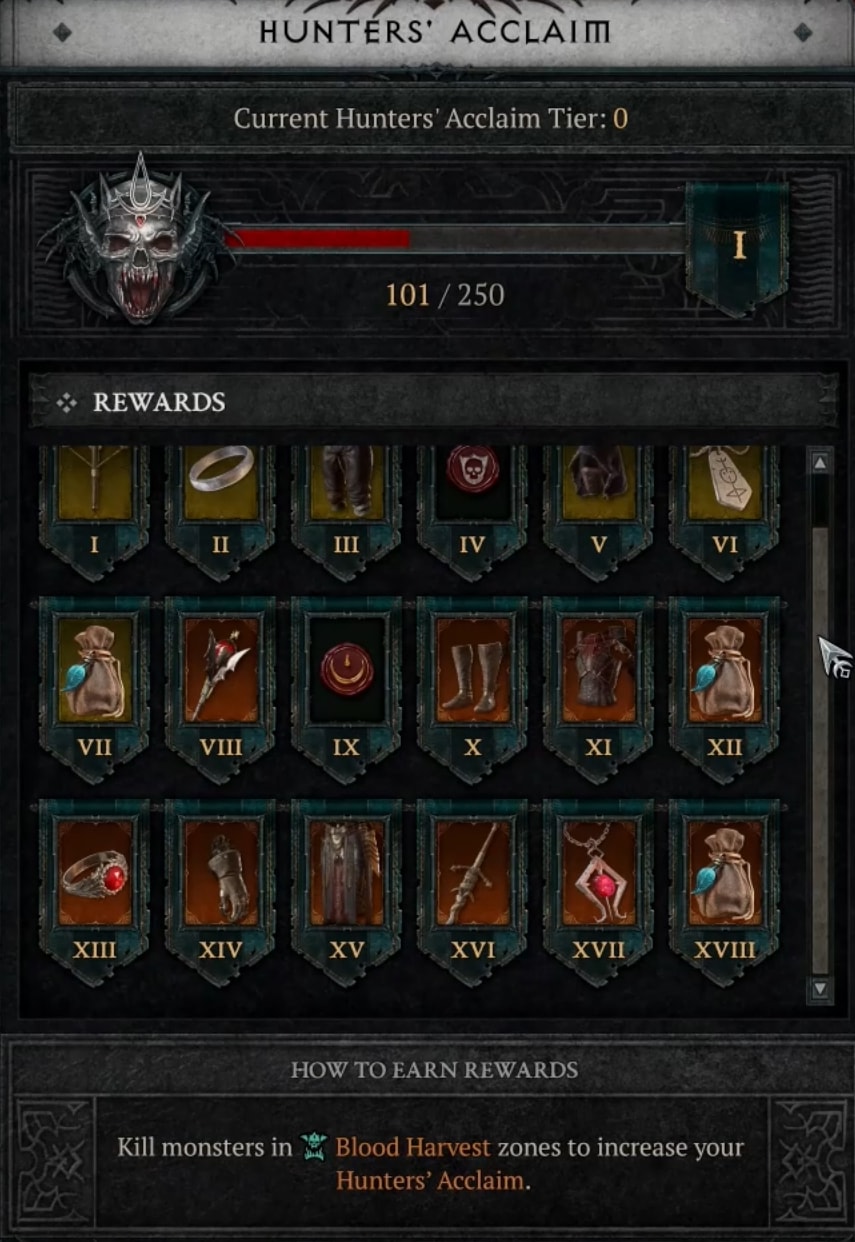Click the Blood Harvest link text
This screenshot has width=855, height=1242.
click(413, 1147)
